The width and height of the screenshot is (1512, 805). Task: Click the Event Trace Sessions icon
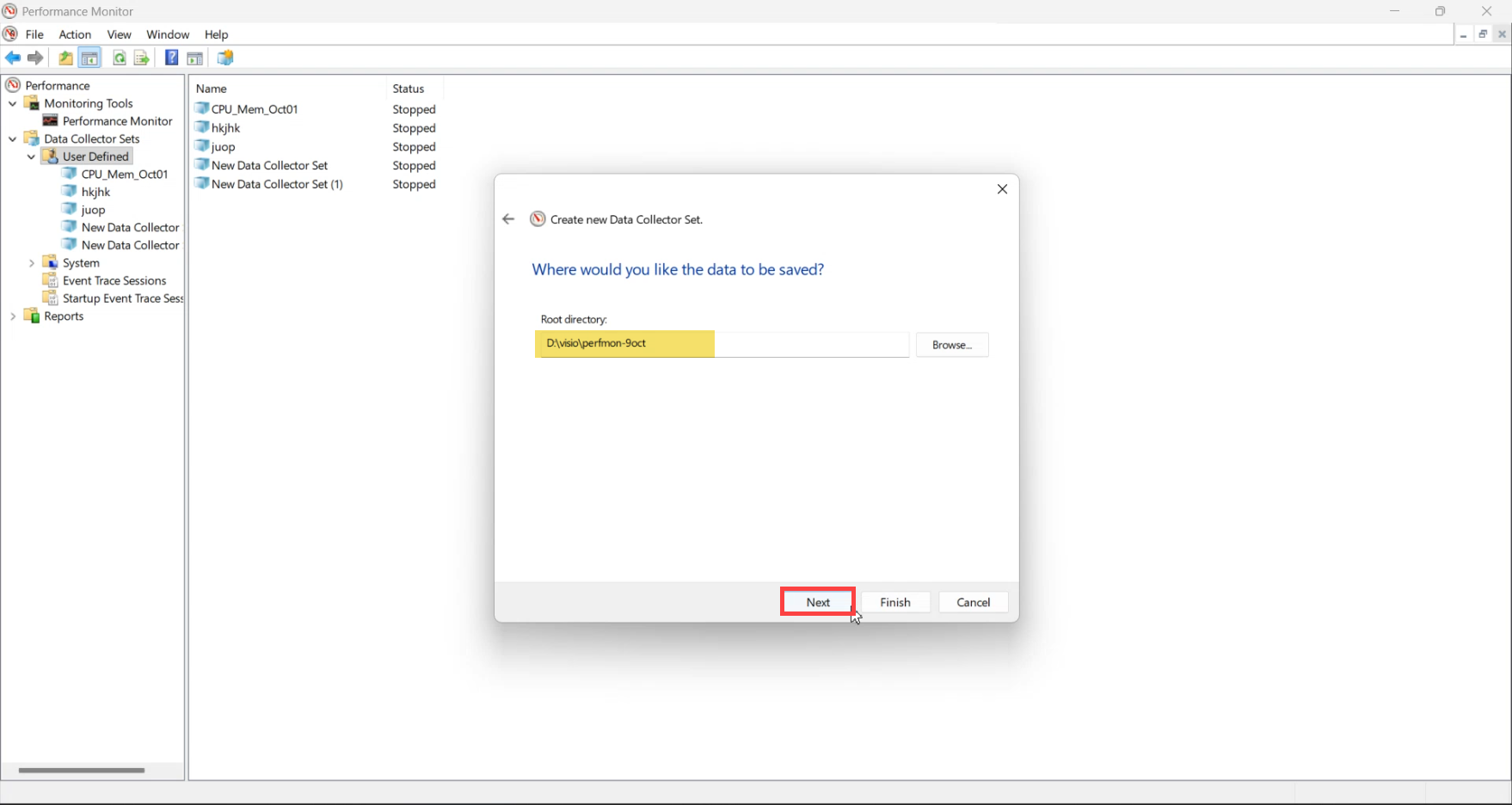(x=51, y=280)
